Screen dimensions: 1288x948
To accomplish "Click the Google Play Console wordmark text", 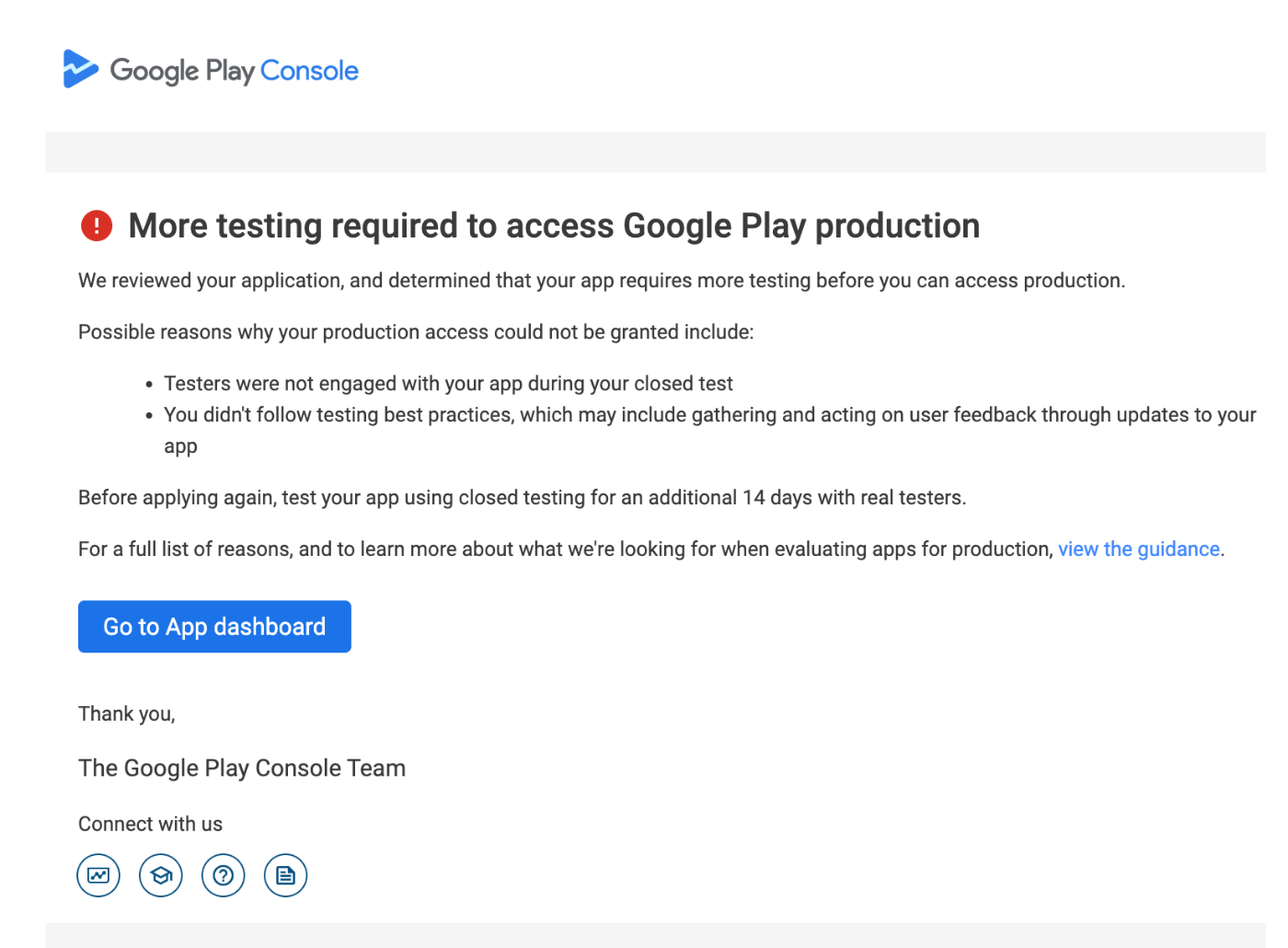I will 235,71.
